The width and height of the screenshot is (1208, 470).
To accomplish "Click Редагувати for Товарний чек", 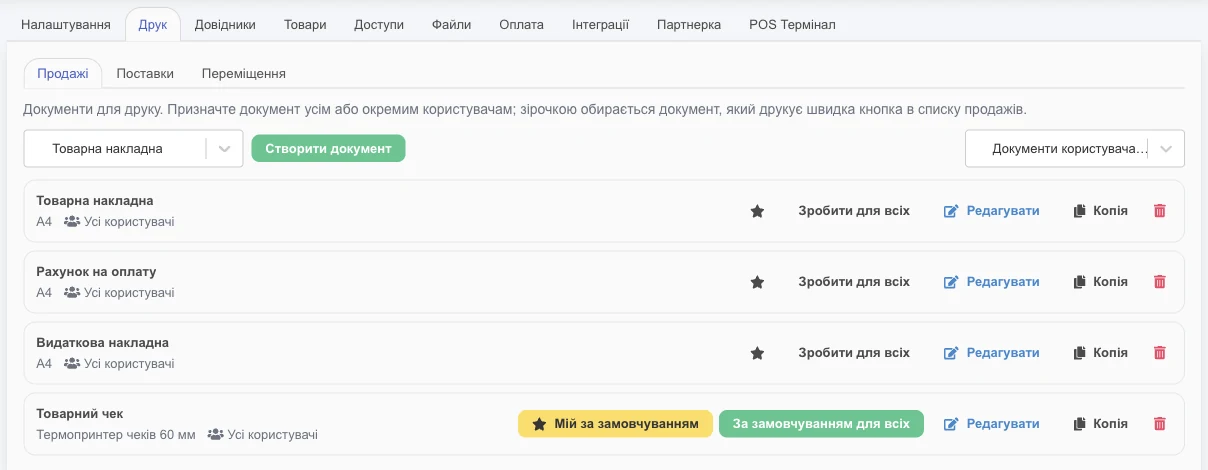I will (x=992, y=424).
